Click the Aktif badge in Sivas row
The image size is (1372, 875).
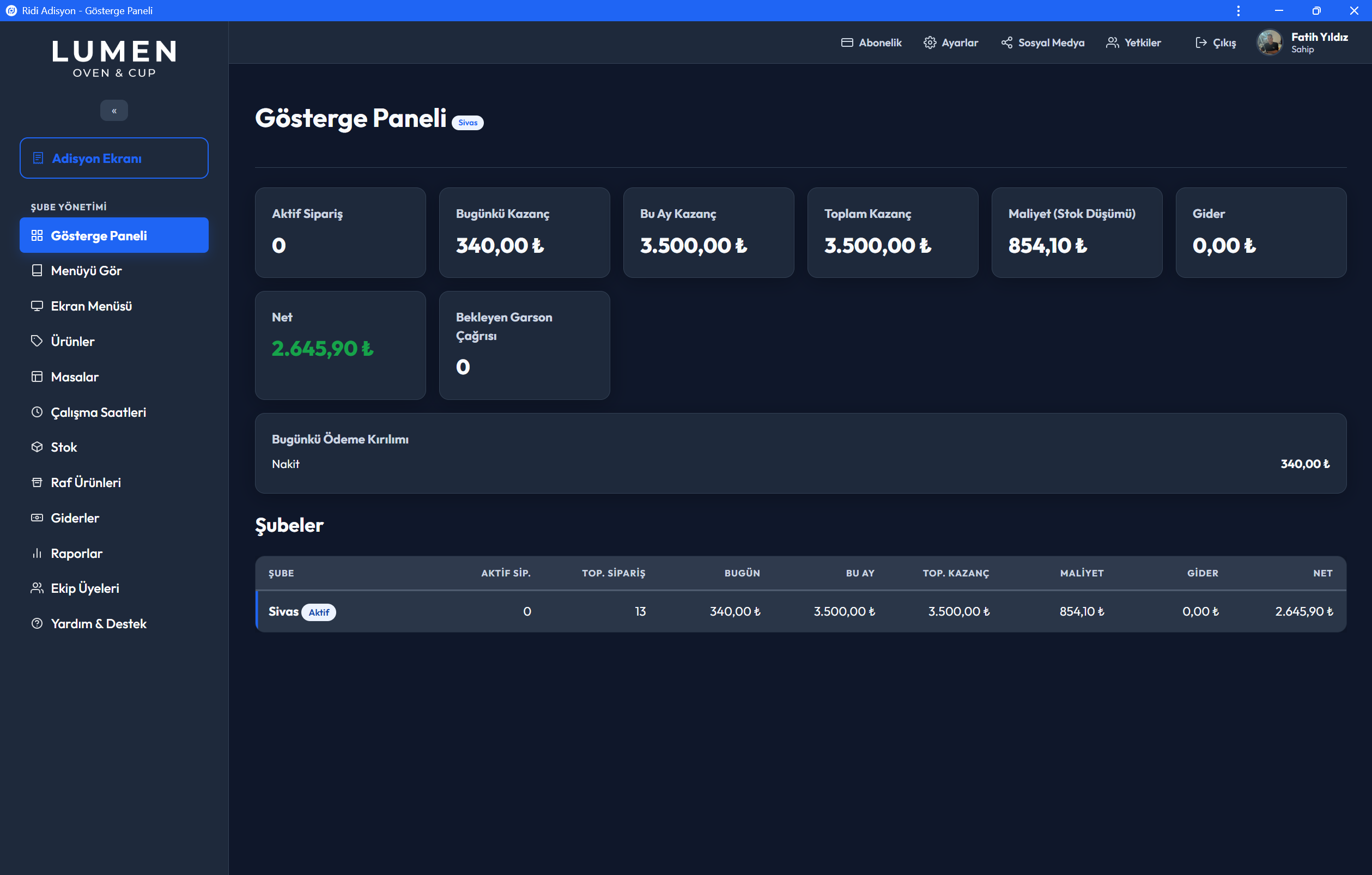tap(319, 612)
